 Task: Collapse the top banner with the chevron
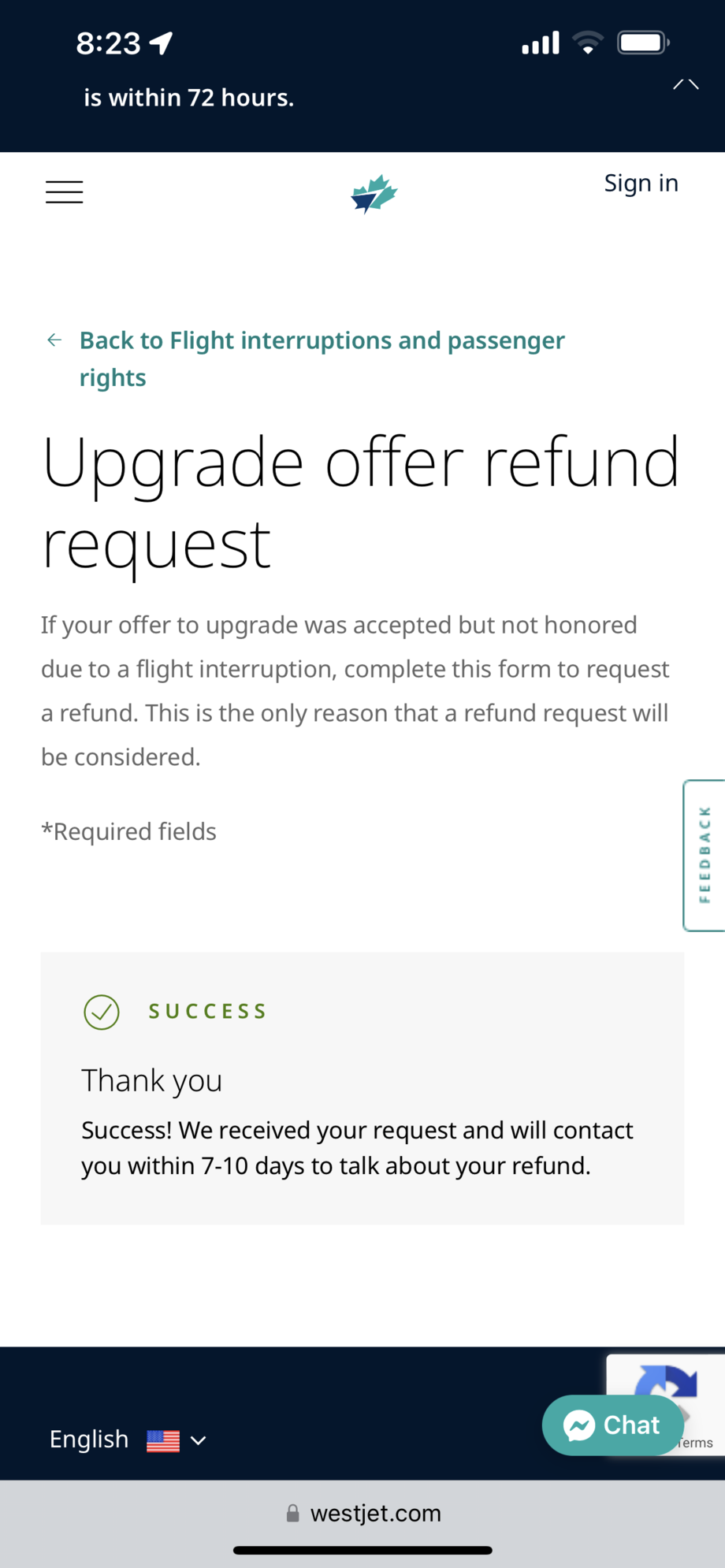(x=686, y=84)
